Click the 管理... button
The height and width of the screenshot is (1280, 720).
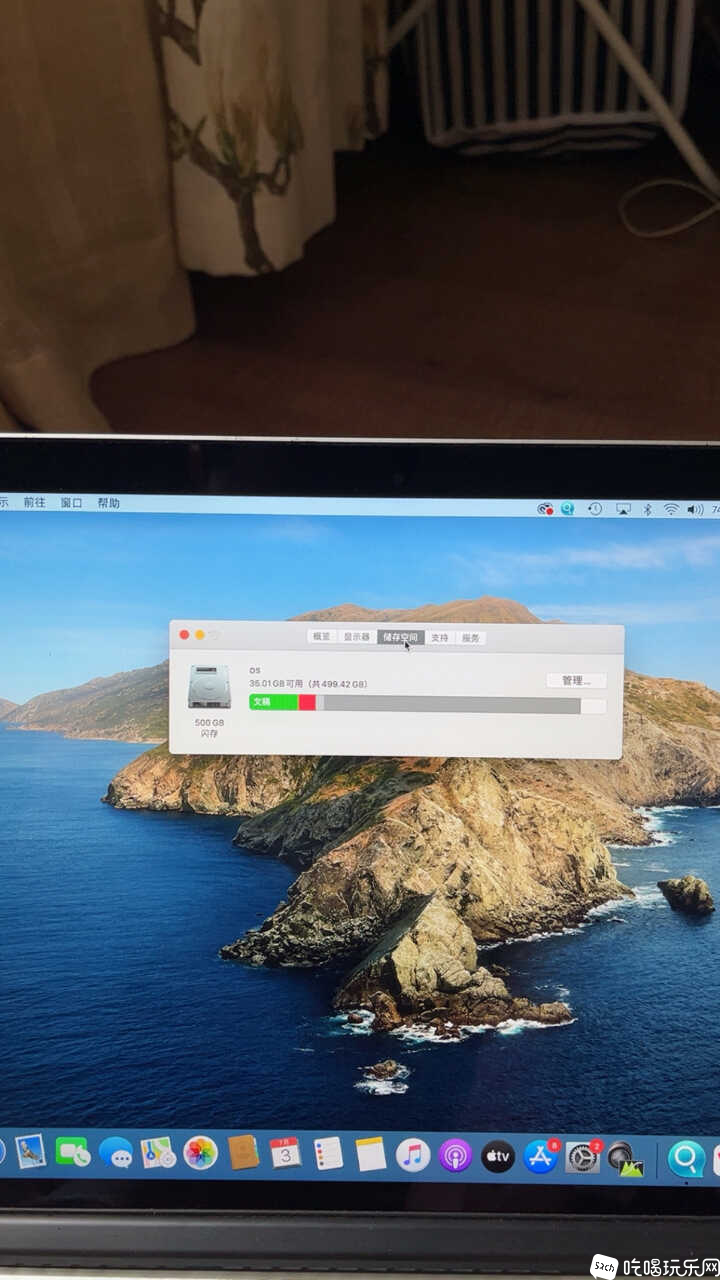pos(576,680)
